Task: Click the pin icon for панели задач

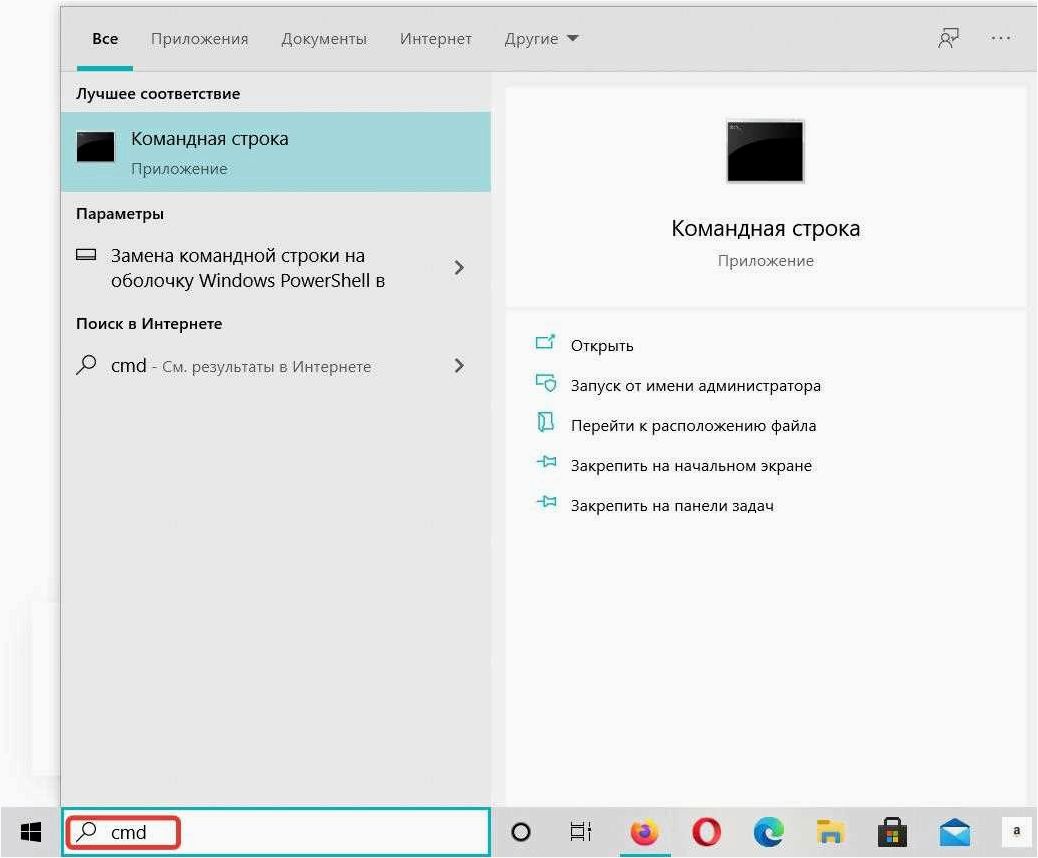Action: 546,502
